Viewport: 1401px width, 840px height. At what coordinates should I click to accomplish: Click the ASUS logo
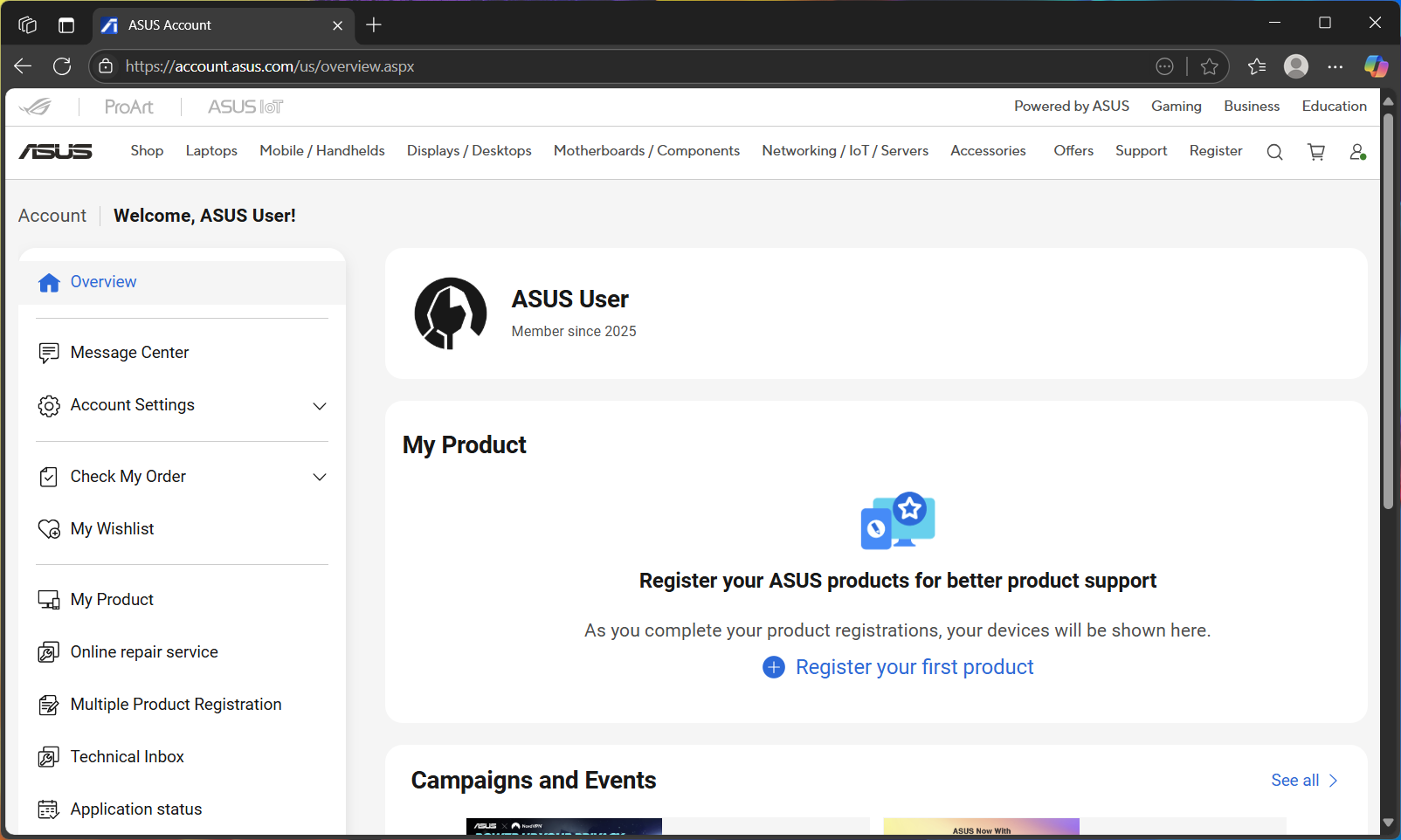(56, 151)
